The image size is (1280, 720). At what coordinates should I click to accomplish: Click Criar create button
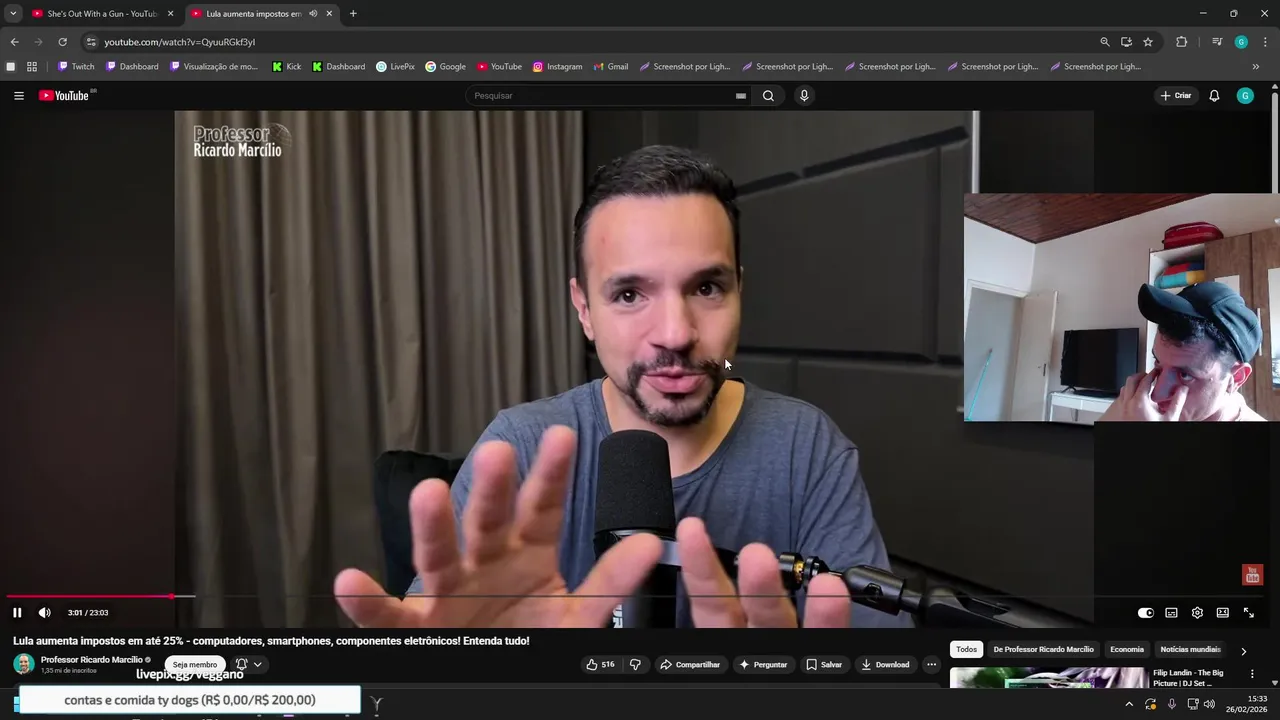(x=1176, y=96)
